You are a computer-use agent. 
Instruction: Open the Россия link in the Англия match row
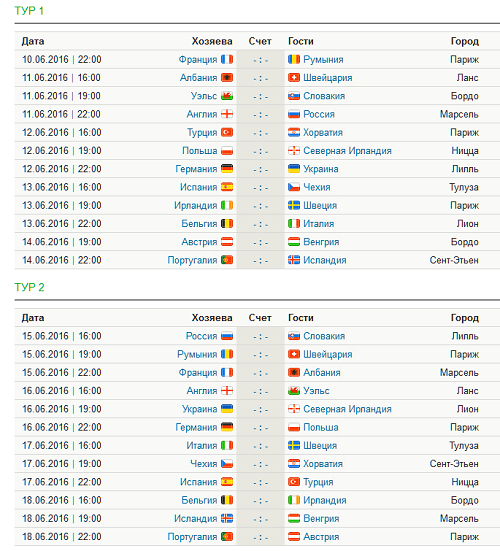[319, 114]
